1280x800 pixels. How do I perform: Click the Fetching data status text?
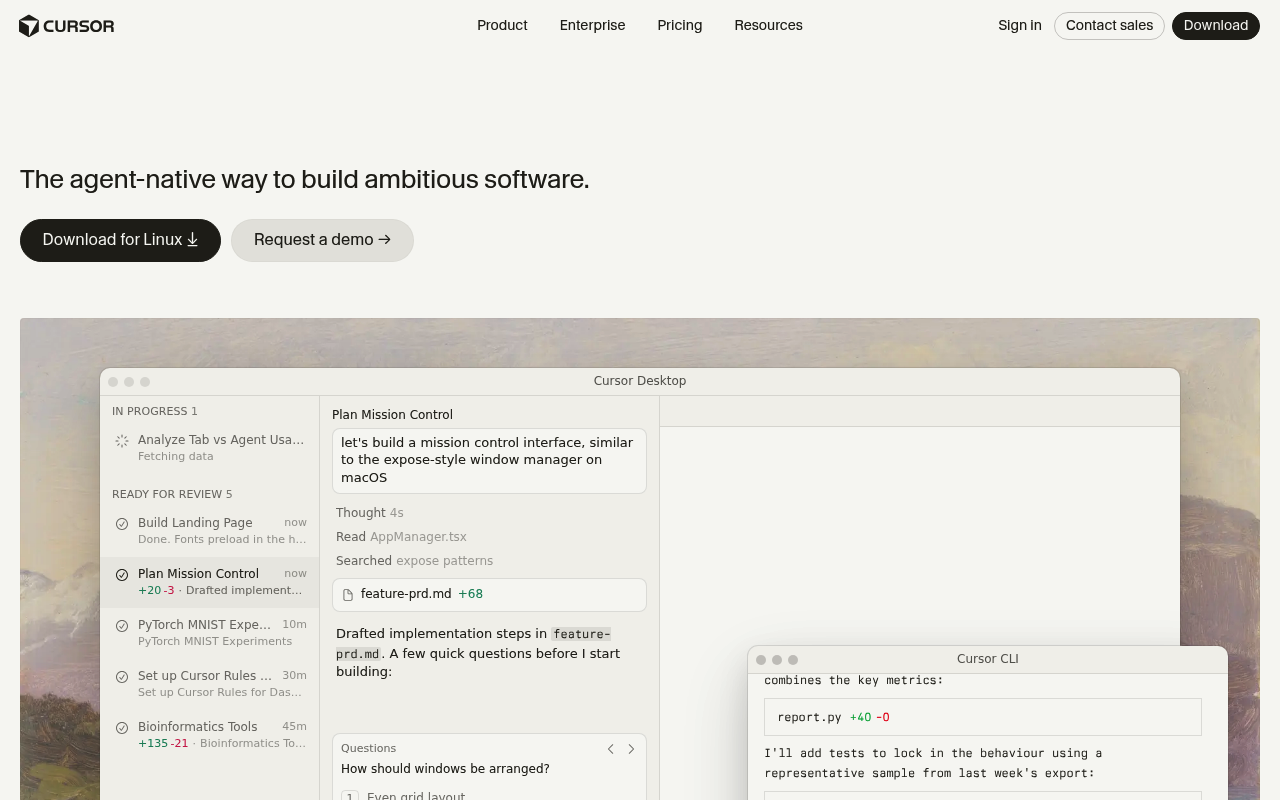pos(176,456)
